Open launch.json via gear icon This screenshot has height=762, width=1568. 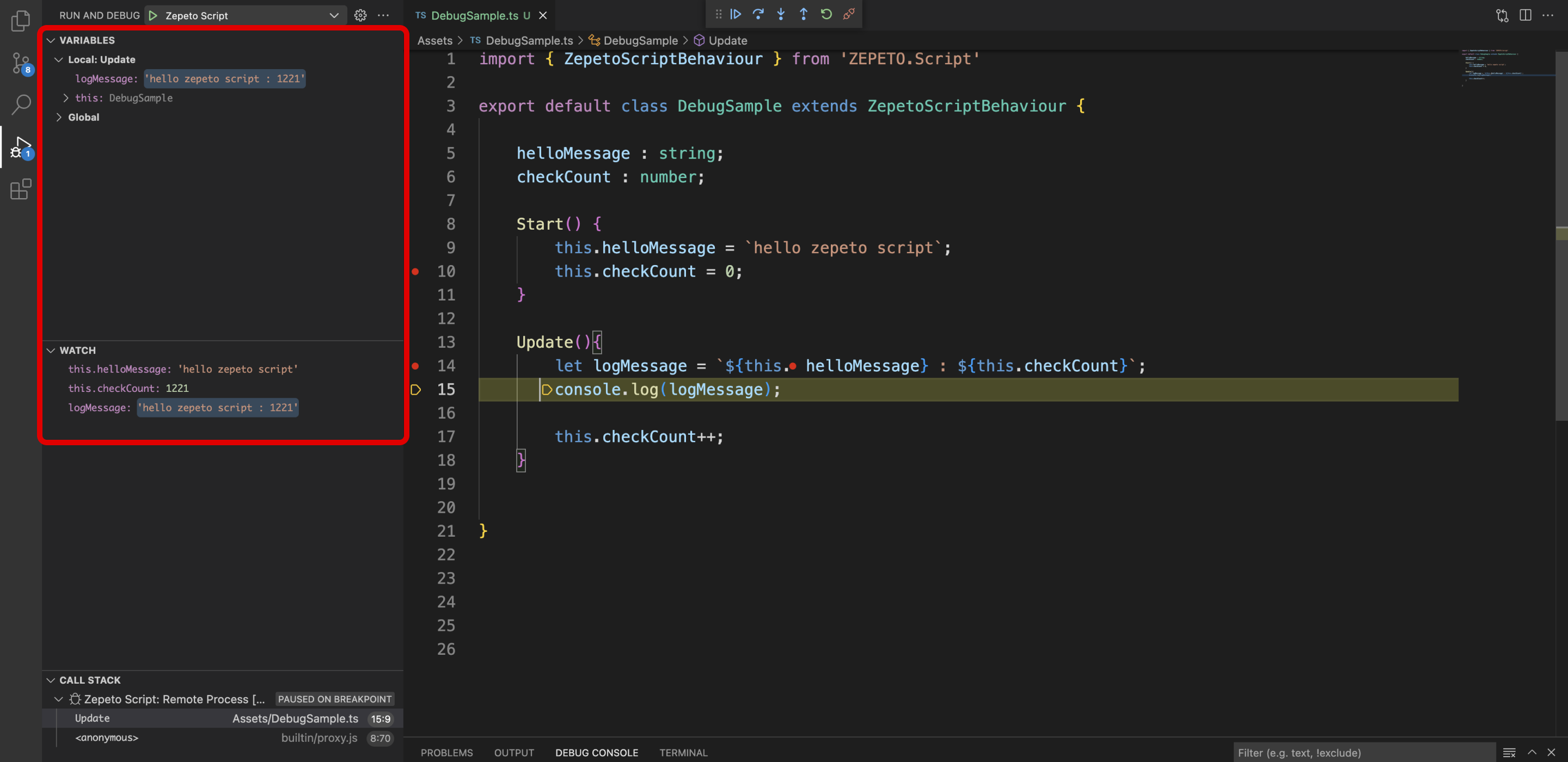point(360,15)
